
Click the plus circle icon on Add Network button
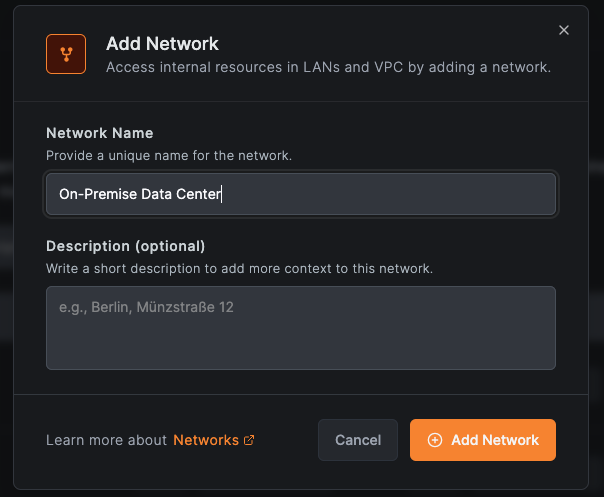click(434, 440)
